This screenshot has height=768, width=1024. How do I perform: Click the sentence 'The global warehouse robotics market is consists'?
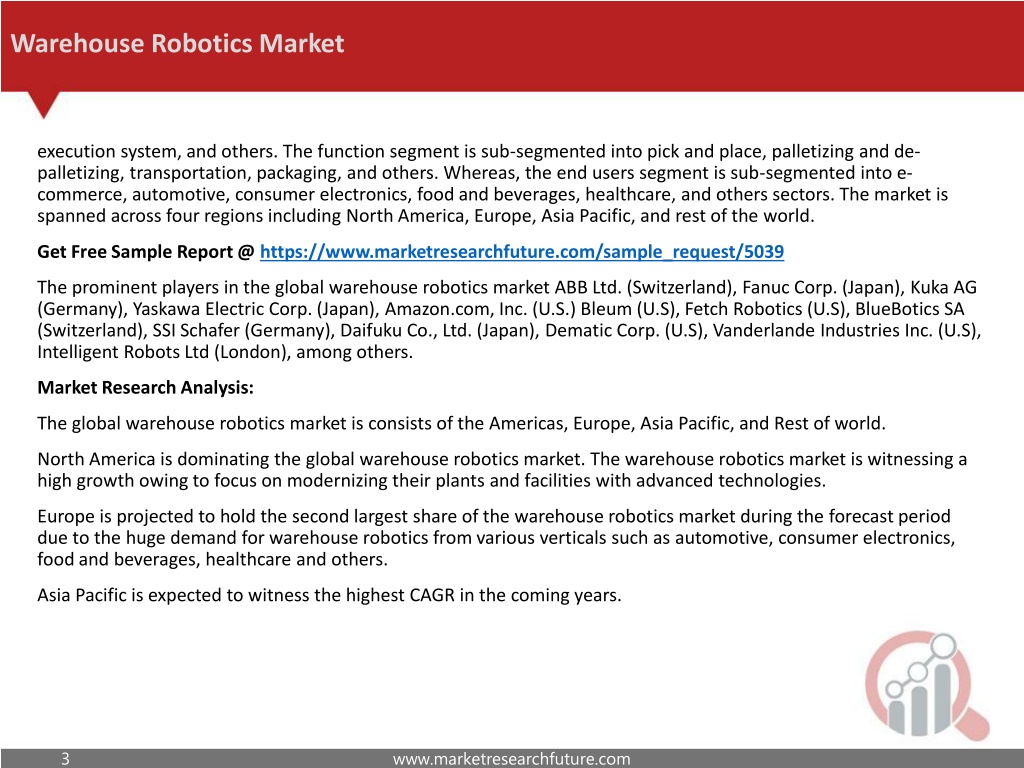click(461, 424)
